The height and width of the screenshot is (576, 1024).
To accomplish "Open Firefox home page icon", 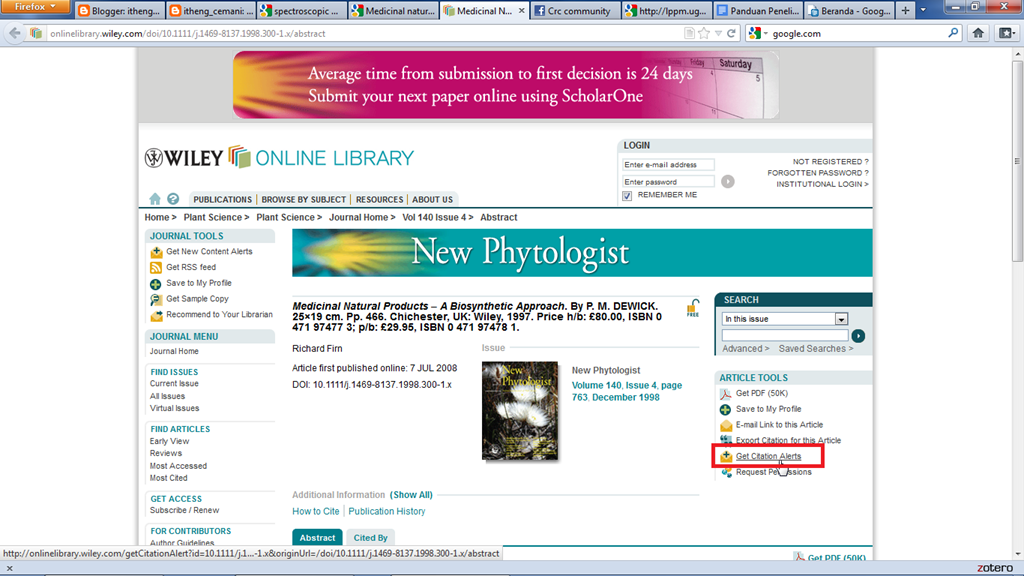I will (978, 33).
